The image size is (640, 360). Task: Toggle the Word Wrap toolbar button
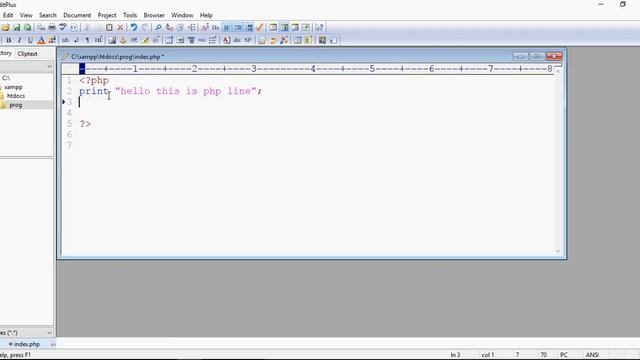[x=227, y=27]
